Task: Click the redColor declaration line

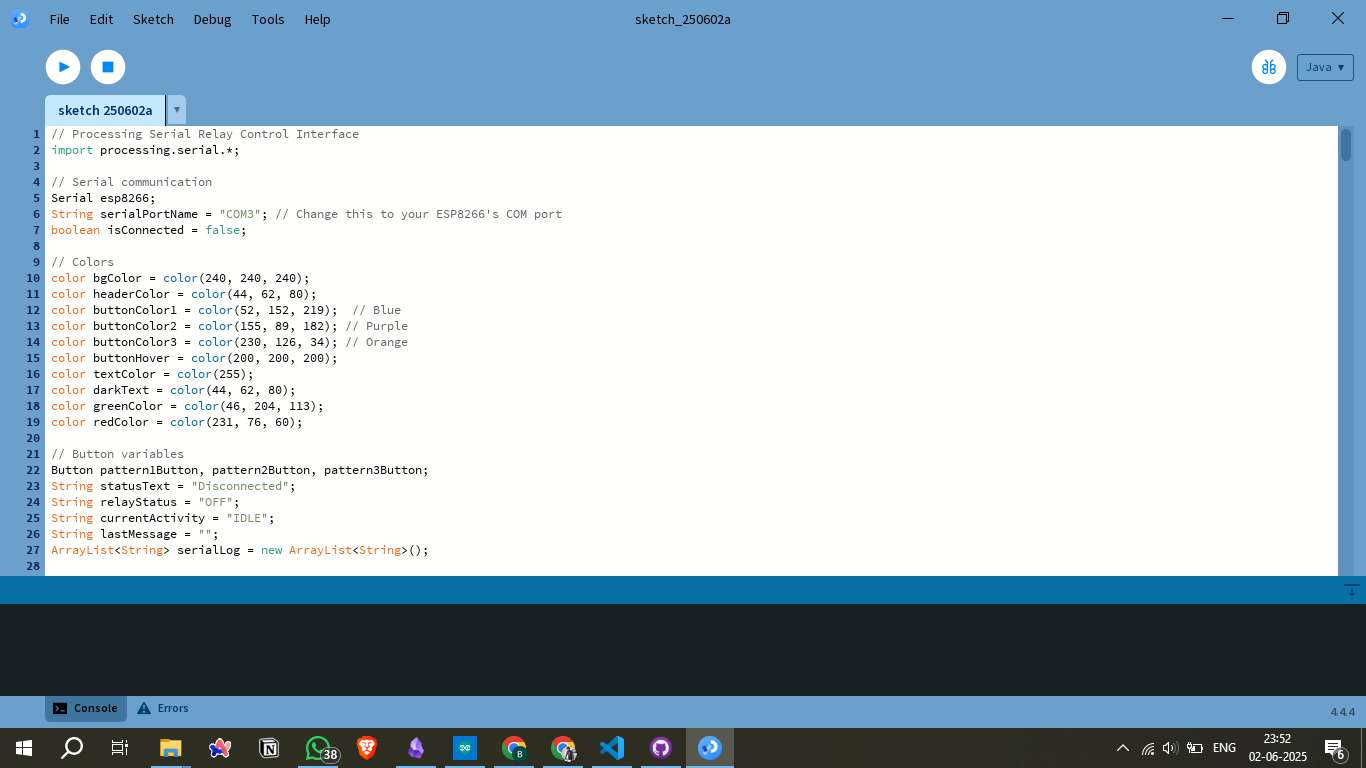Action: coord(177,422)
